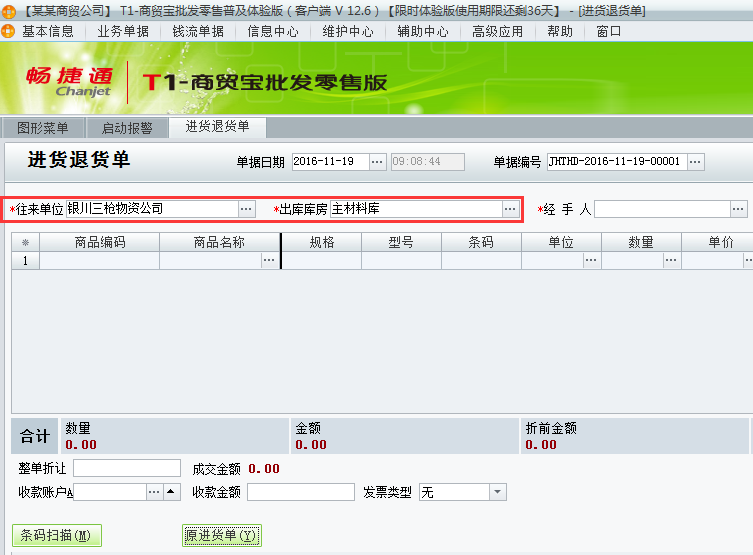Click row 1 商品编码 cell
The image size is (753, 555).
pos(100,260)
